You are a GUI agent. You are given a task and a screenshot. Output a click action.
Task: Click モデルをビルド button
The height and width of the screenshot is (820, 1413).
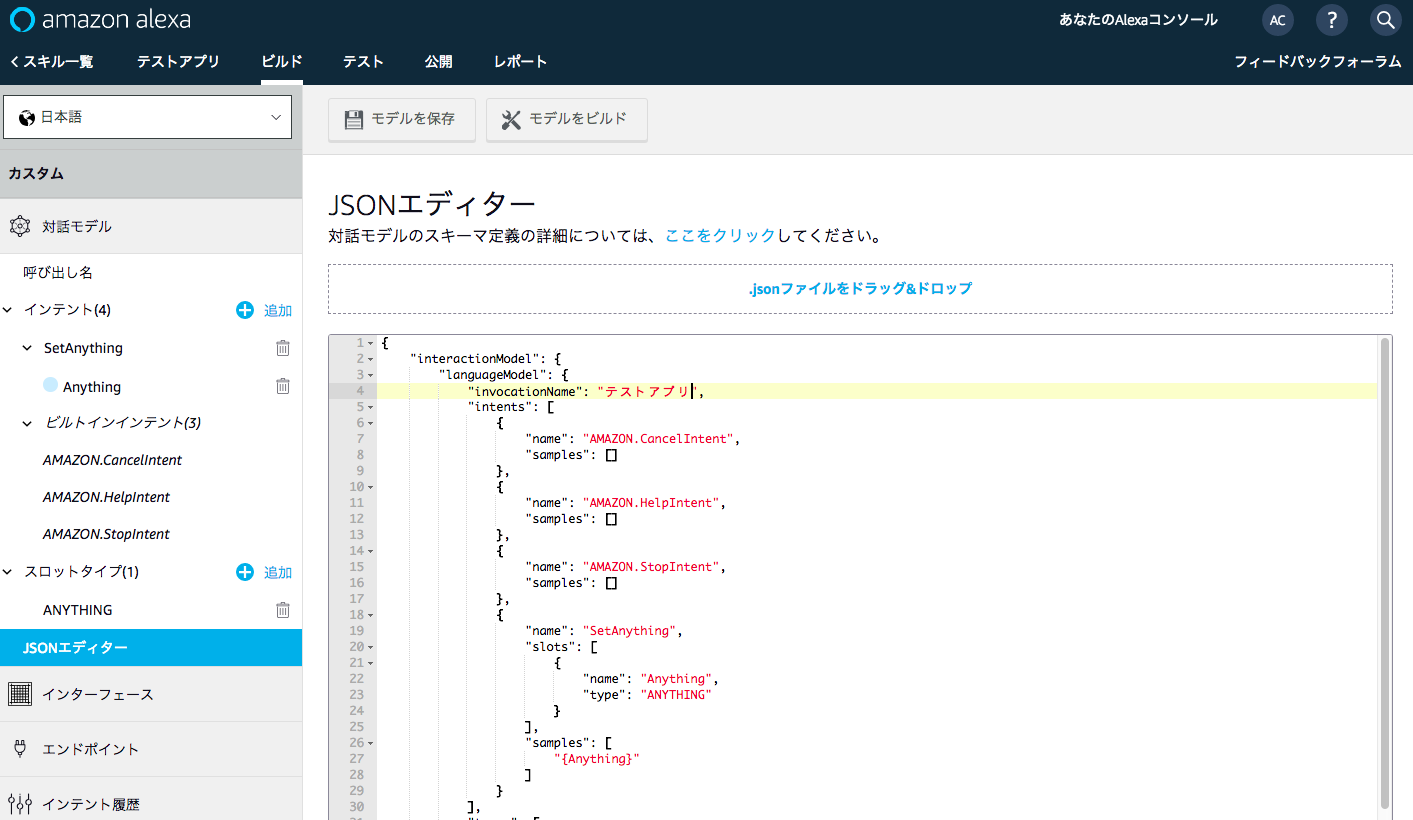click(x=566, y=119)
